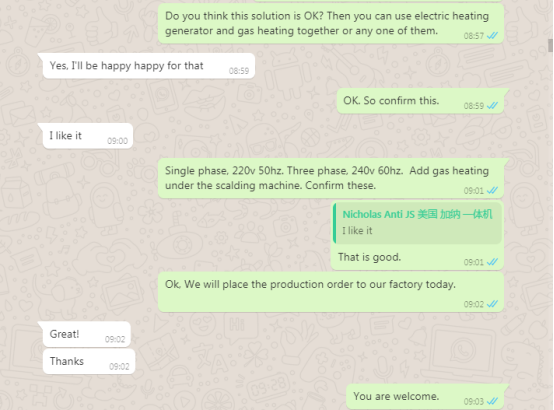Click the 'You are welcome.' message
The width and height of the screenshot is (554, 410).
point(425,397)
